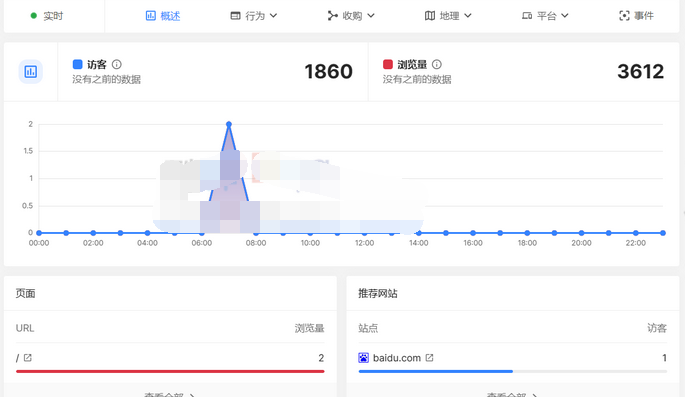
Task: Click the 地理 map icon
Action: (x=430, y=16)
